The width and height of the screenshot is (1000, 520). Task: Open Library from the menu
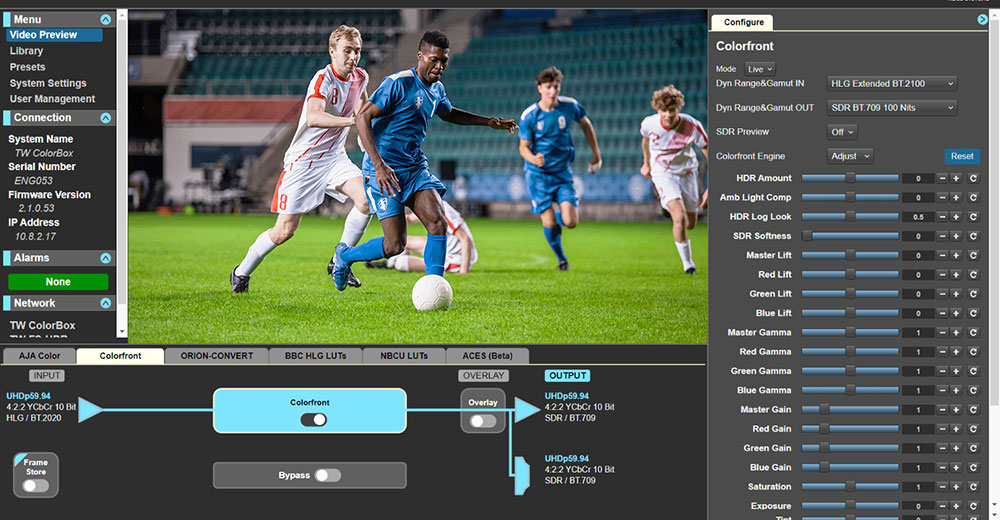pyautogui.click(x=26, y=51)
